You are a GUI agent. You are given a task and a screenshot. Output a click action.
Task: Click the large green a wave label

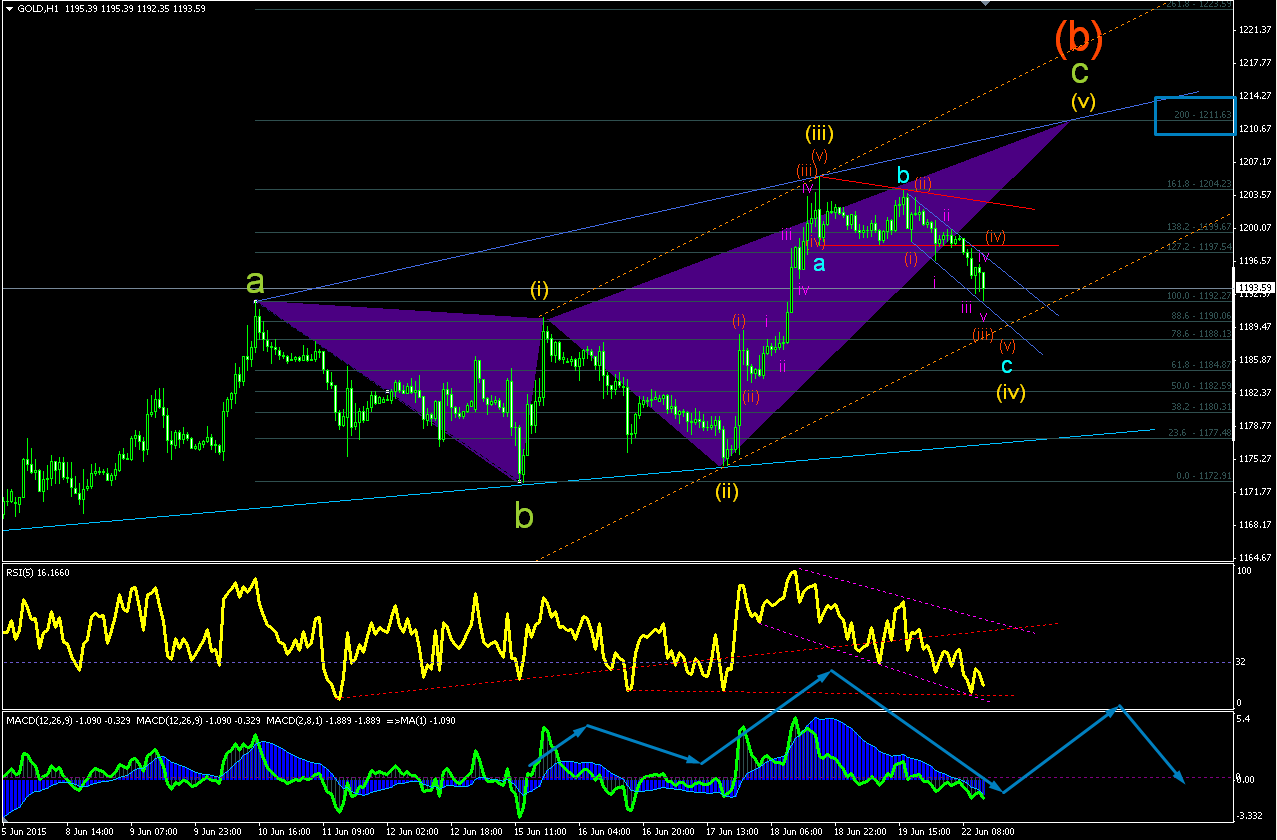256,282
